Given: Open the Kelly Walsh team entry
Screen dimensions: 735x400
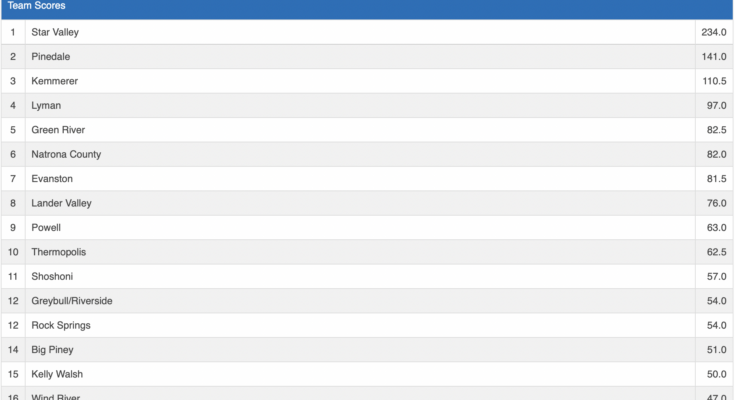Looking at the screenshot, I should (57, 374).
